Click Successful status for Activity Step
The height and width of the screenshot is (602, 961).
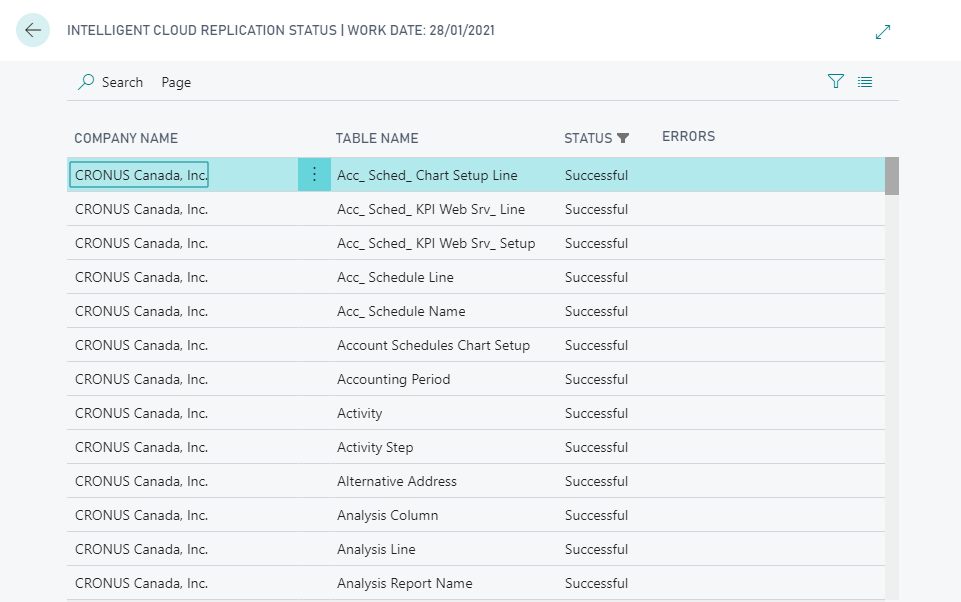(596, 447)
